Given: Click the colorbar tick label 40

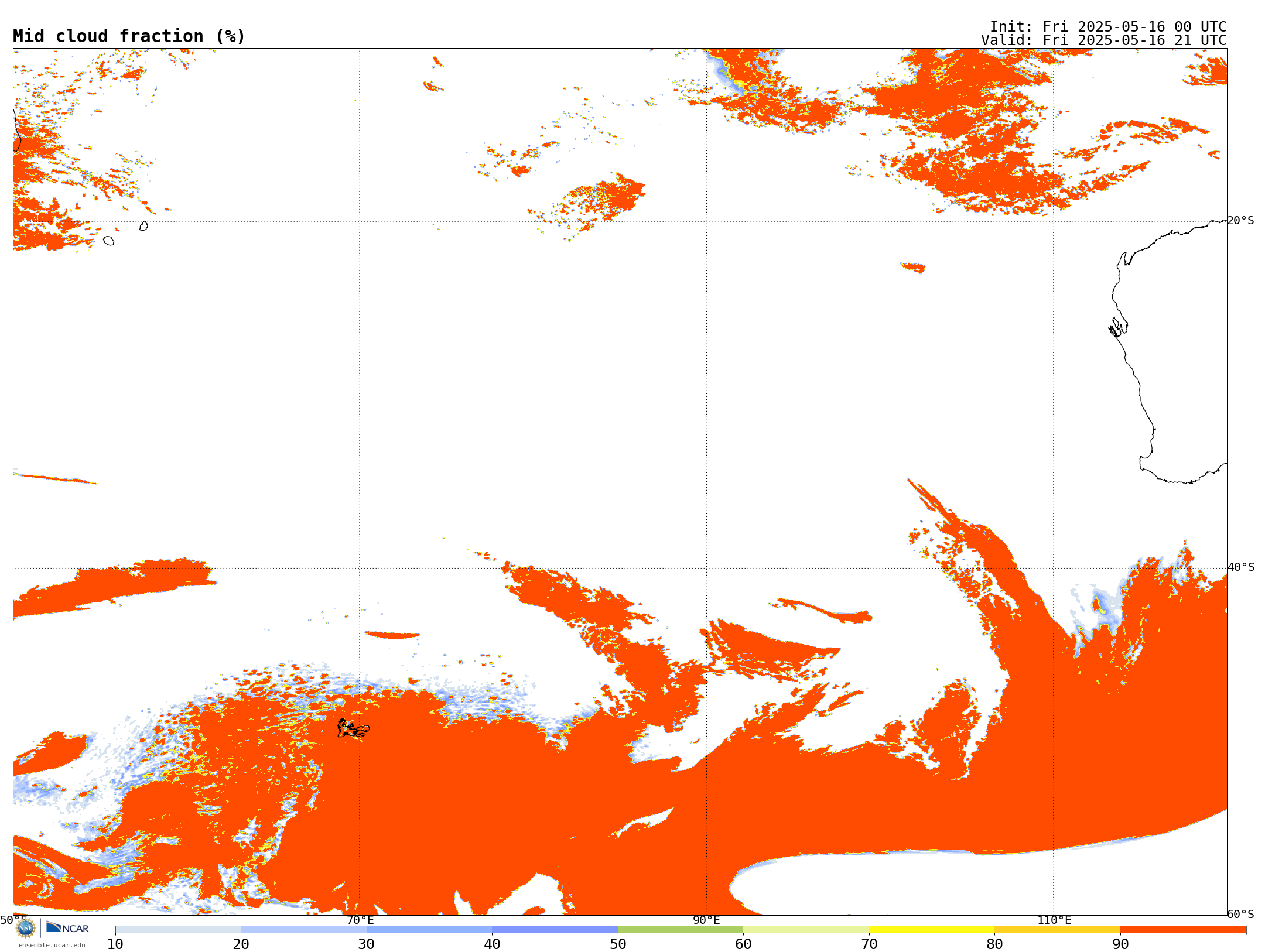Looking at the screenshot, I should (x=492, y=944).
